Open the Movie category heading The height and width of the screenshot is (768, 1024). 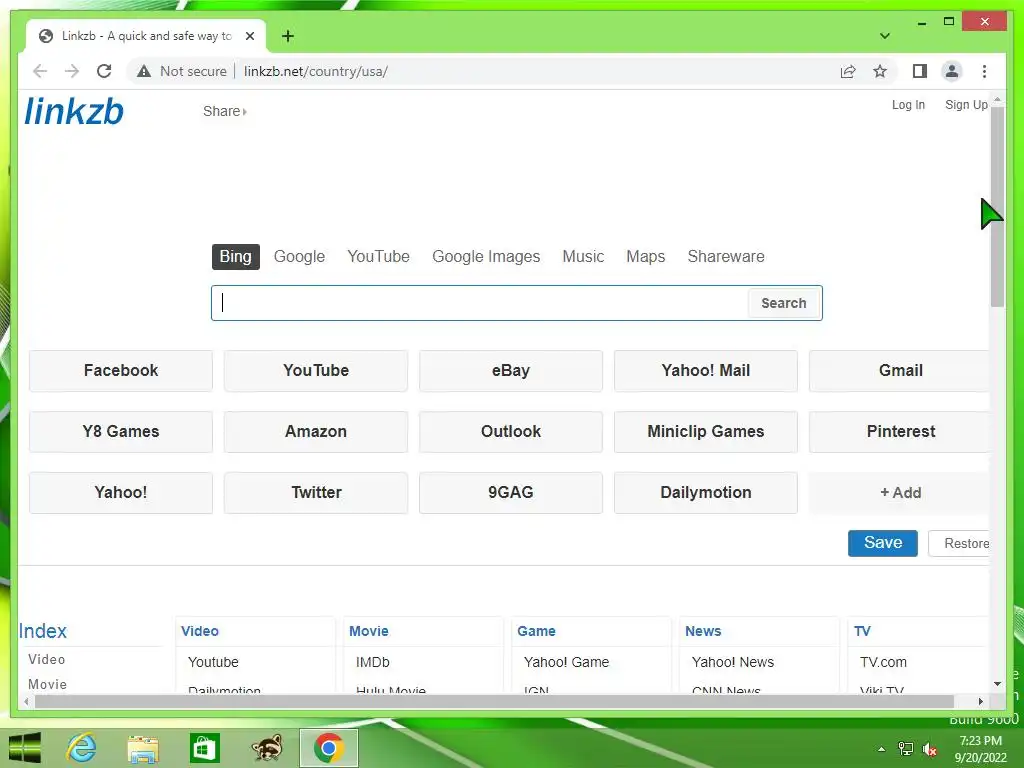[369, 631]
